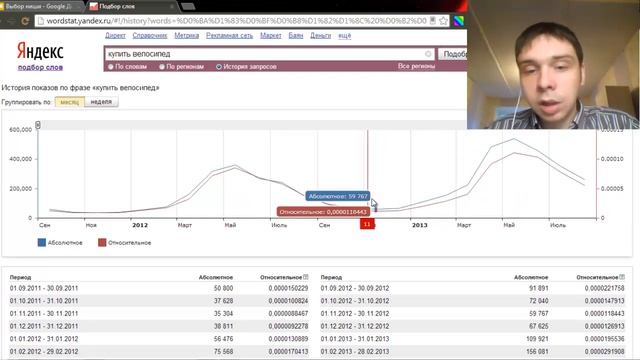Open the 'Справочник' link

pyautogui.click(x=150, y=36)
